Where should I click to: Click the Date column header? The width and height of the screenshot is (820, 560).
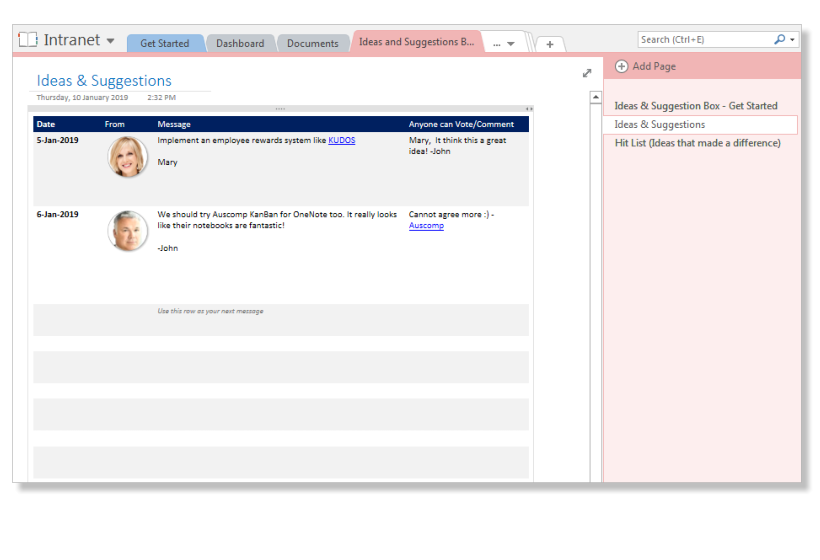(x=46, y=124)
